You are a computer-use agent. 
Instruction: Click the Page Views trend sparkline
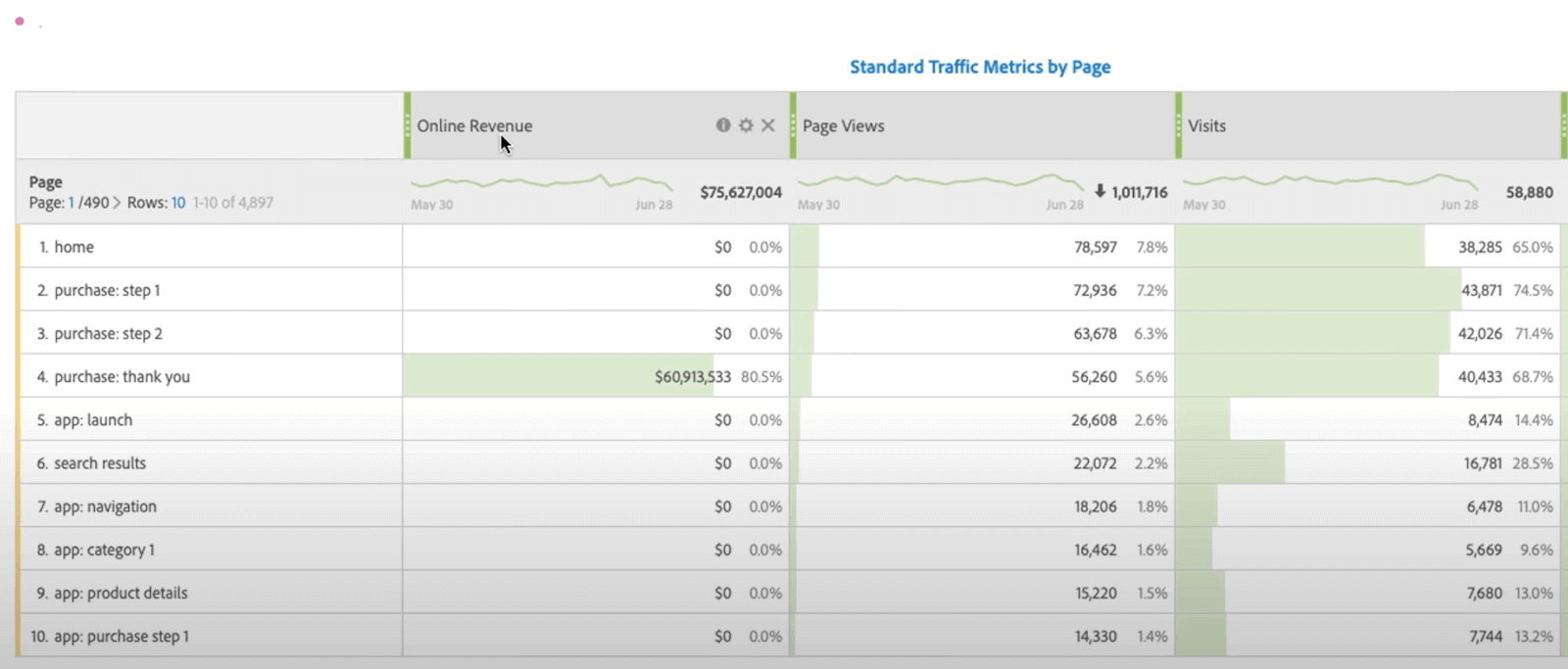point(940,182)
